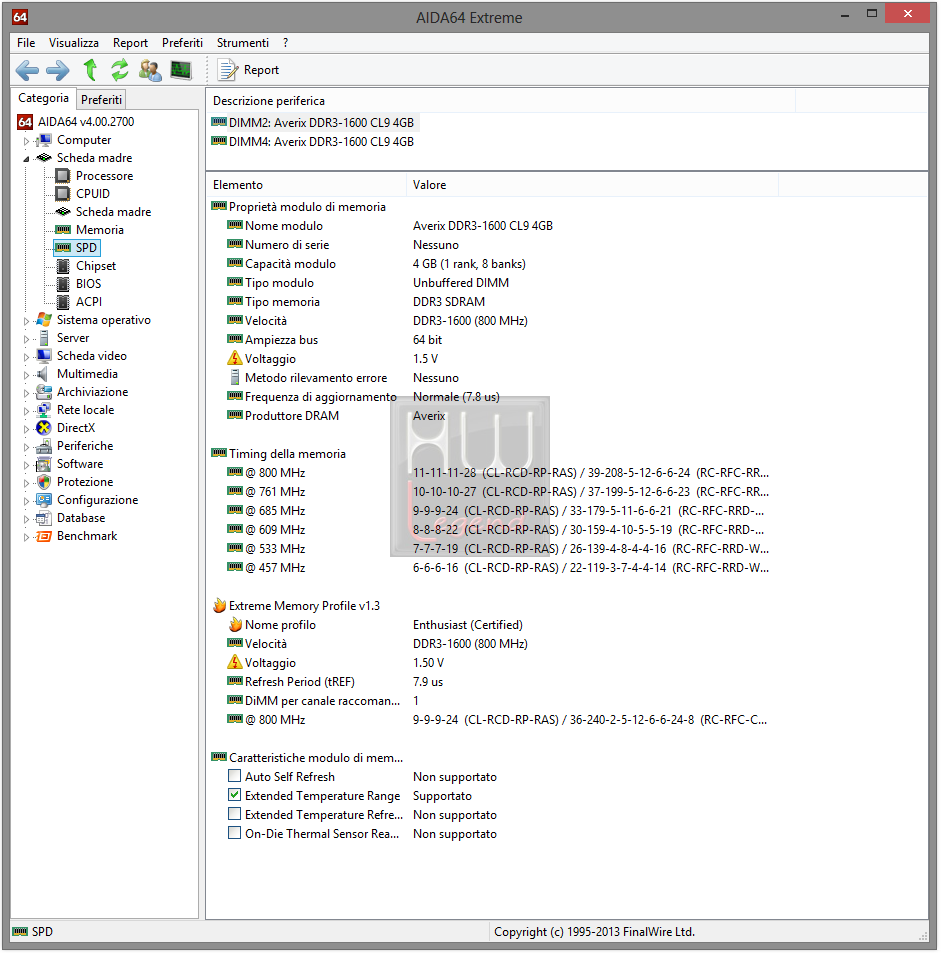Viewport: 941px width, 953px height.
Task: Click the Voltaggio 1.5 V row
Action: tap(333, 359)
